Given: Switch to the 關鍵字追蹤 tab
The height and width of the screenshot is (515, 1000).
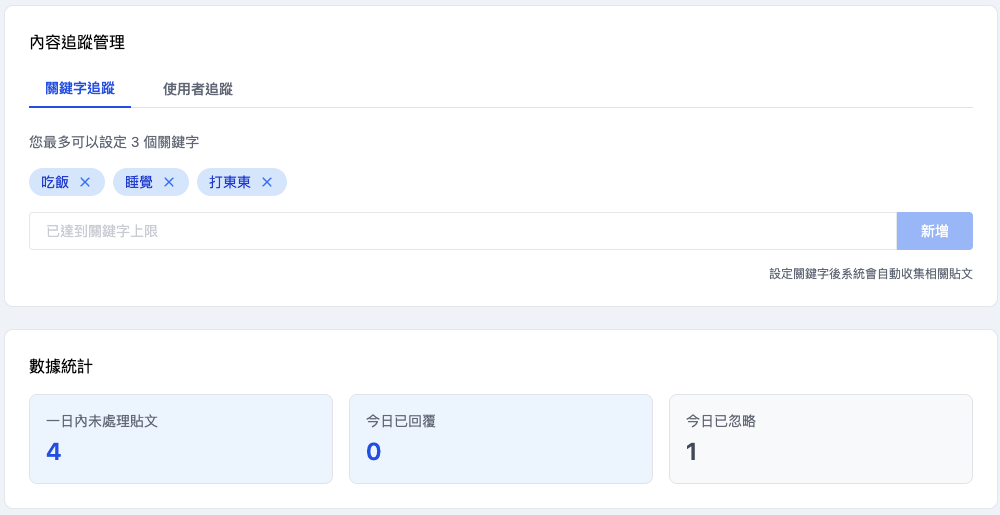Looking at the screenshot, I should (80, 88).
